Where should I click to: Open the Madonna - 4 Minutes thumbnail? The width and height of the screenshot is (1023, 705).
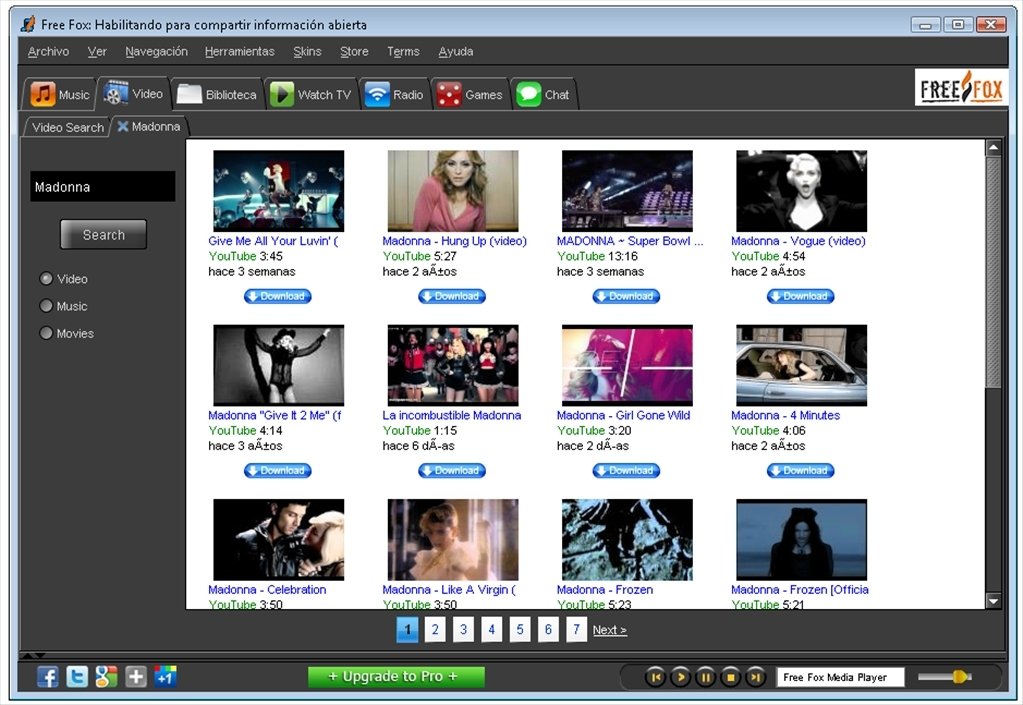pyautogui.click(x=801, y=365)
